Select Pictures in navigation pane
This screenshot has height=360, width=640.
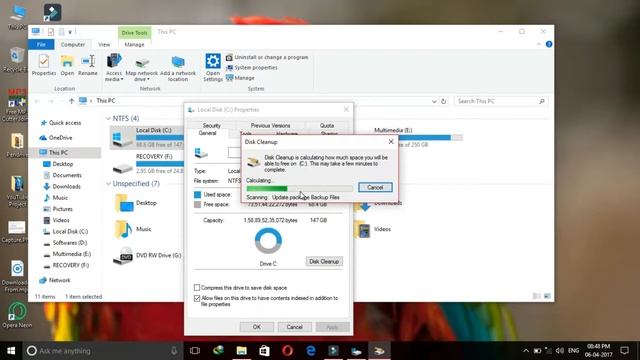[58, 209]
